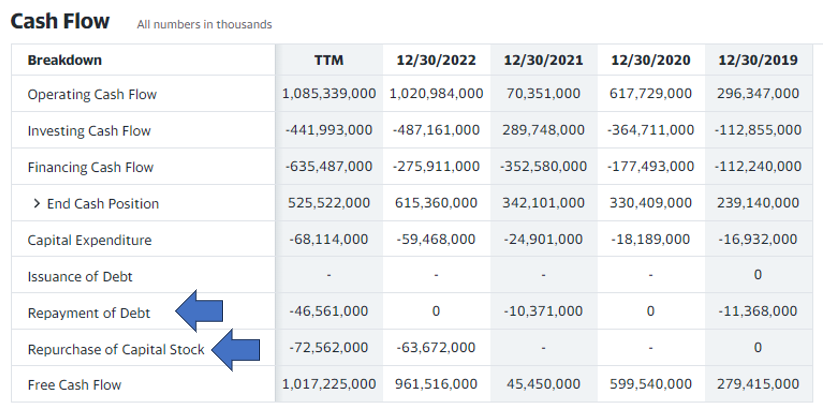The image size is (824, 414).
Task: Select the 12/30/2021 column header
Action: click(543, 60)
